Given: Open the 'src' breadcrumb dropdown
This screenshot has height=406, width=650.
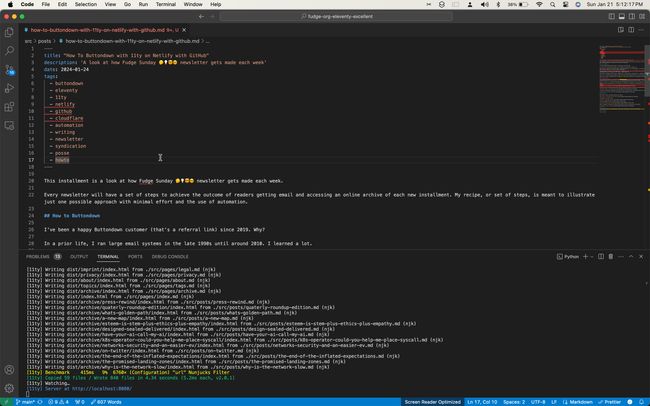Looking at the screenshot, I should tap(28, 41).
